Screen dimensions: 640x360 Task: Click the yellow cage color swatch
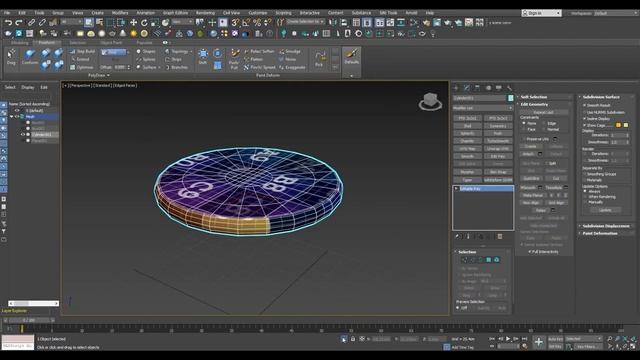tap(626, 125)
